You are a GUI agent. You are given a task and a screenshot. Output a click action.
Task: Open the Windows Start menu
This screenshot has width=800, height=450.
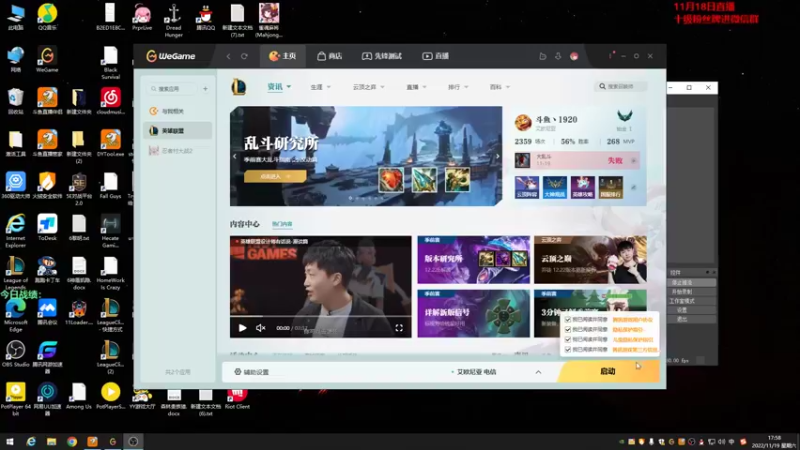(9, 442)
